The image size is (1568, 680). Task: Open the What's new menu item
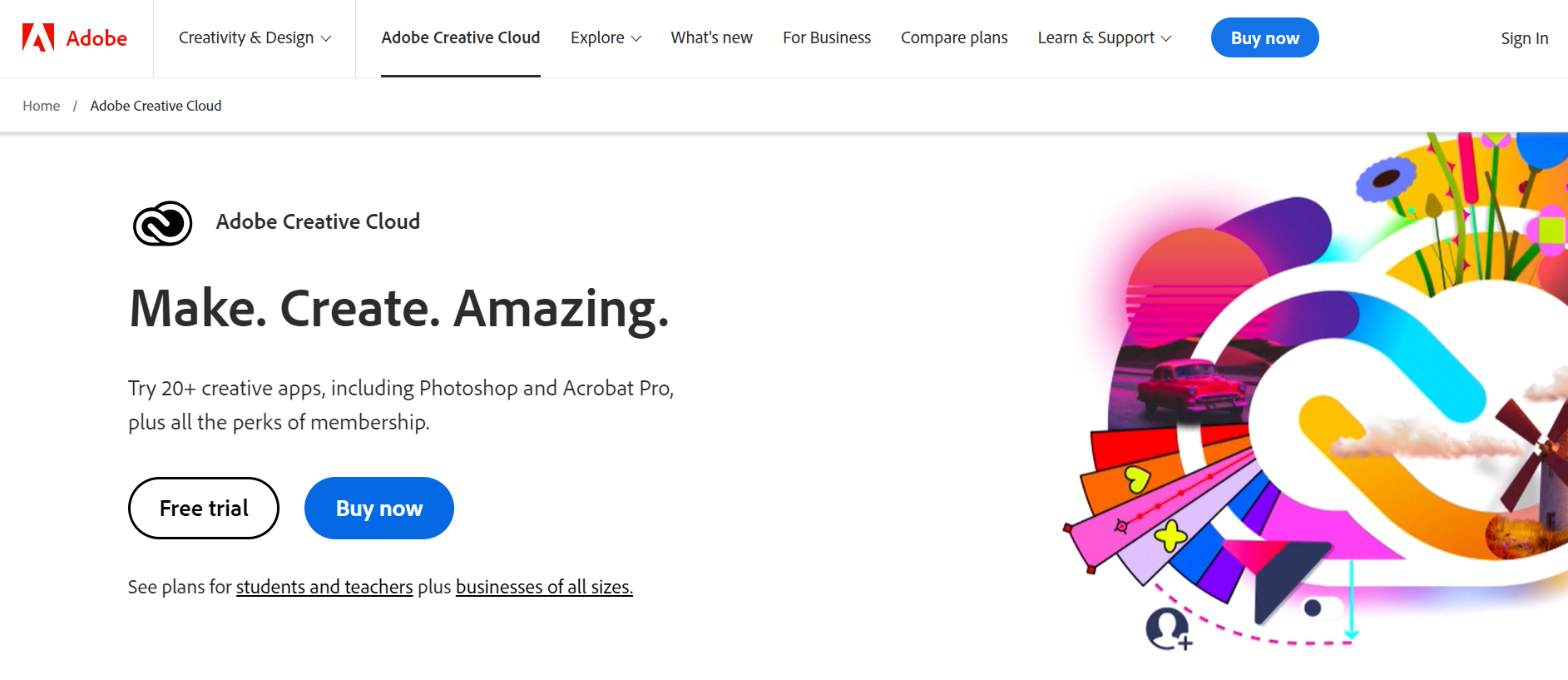(x=711, y=38)
